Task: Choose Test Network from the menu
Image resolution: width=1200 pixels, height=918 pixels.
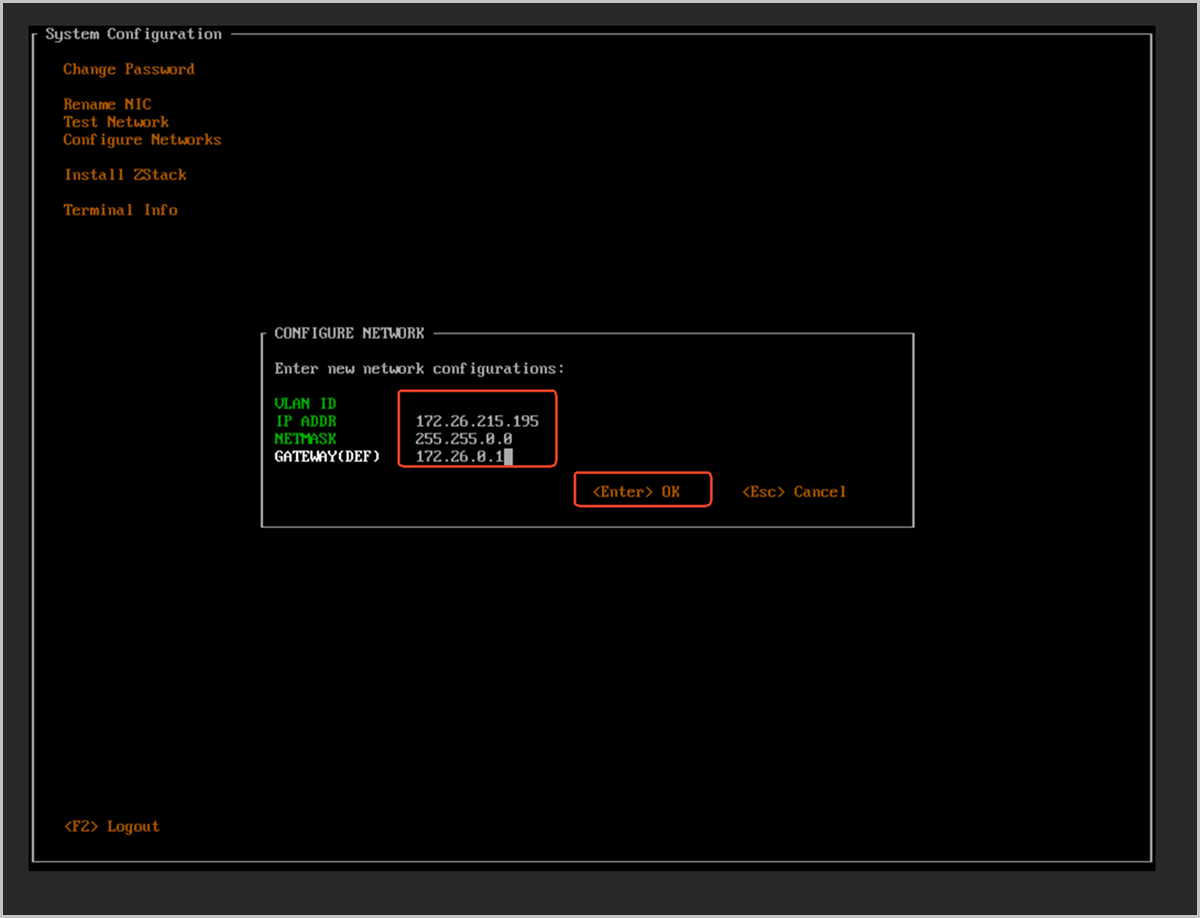Action: tap(116, 122)
